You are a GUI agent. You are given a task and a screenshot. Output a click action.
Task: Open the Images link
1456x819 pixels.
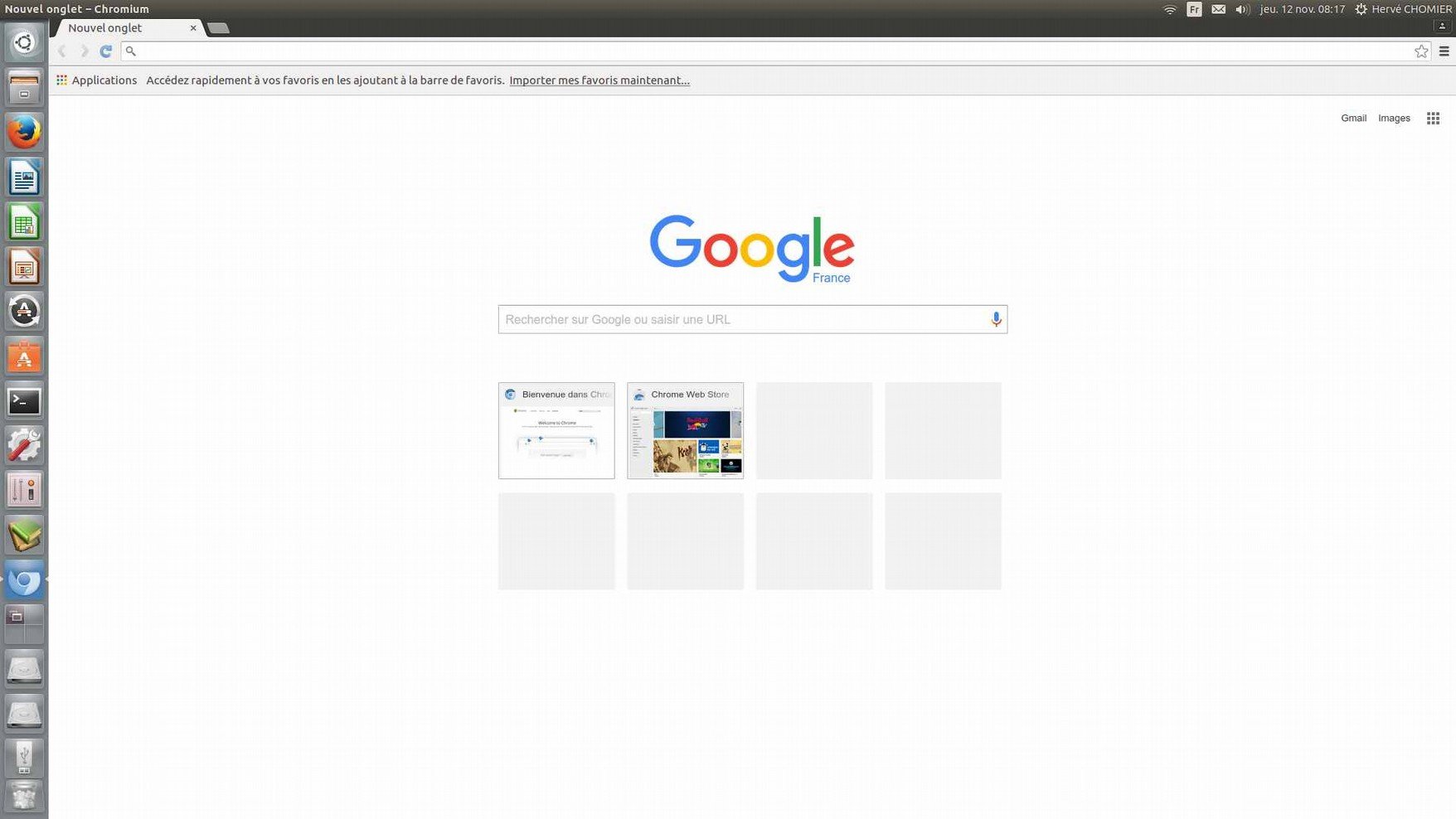[x=1394, y=119]
